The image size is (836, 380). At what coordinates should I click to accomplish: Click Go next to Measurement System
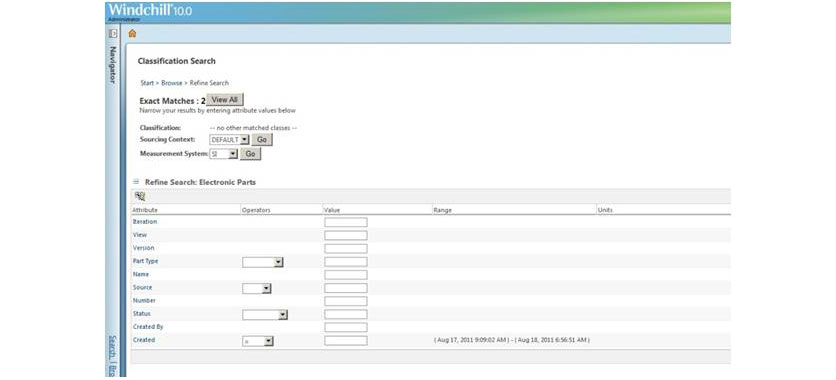point(251,153)
